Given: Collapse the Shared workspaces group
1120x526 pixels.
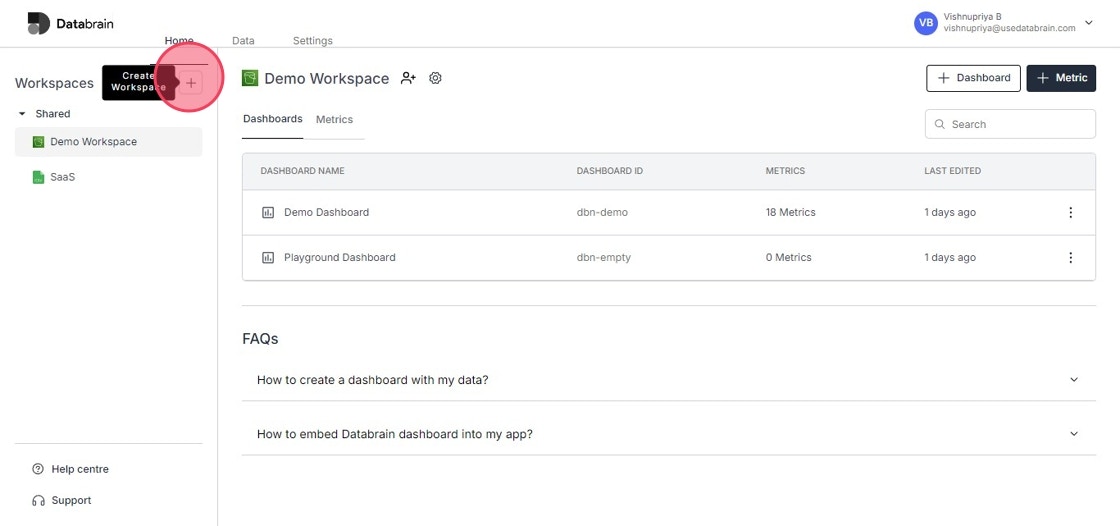Looking at the screenshot, I should click(22, 114).
